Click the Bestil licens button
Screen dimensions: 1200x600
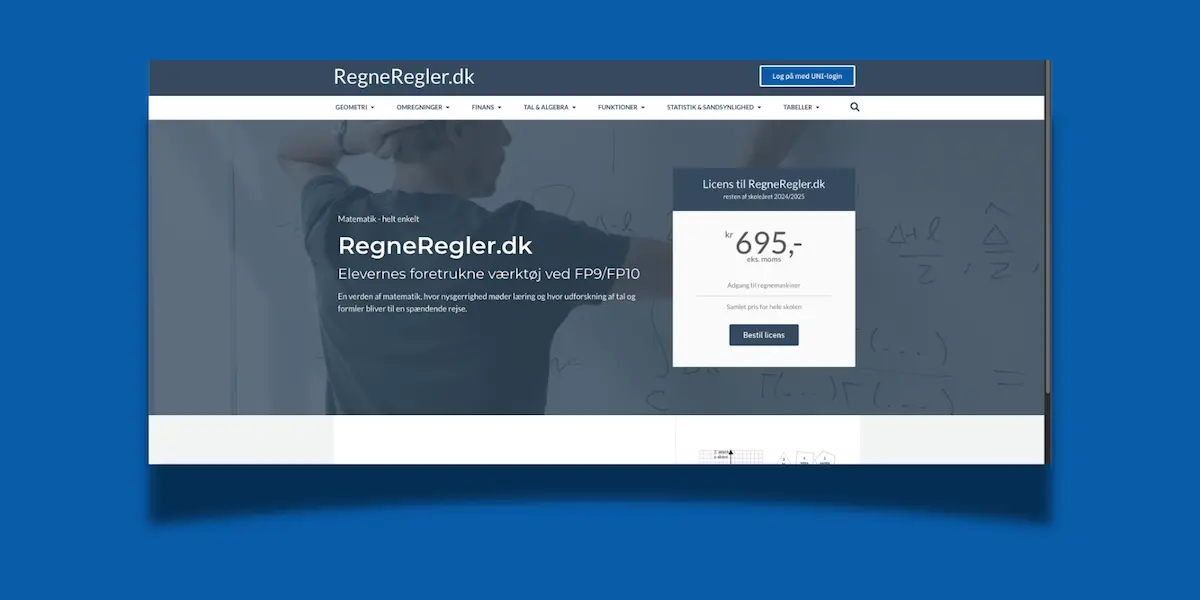[763, 335]
